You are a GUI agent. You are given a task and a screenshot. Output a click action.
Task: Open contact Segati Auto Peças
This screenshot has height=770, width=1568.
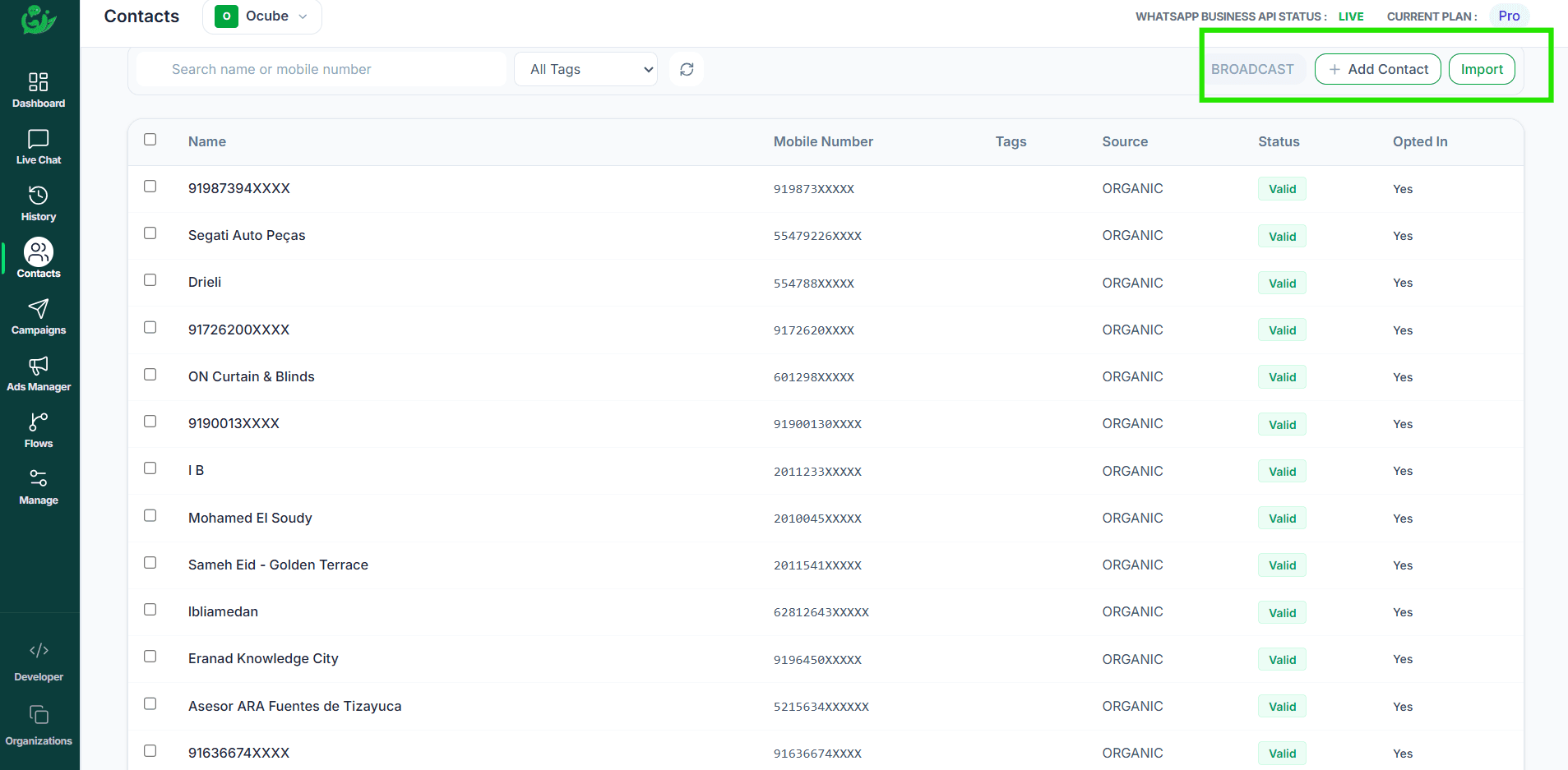click(247, 236)
